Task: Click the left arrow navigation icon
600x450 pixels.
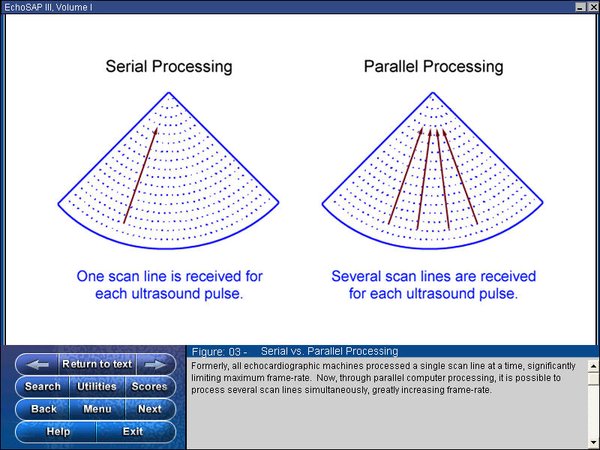Action: click(38, 365)
